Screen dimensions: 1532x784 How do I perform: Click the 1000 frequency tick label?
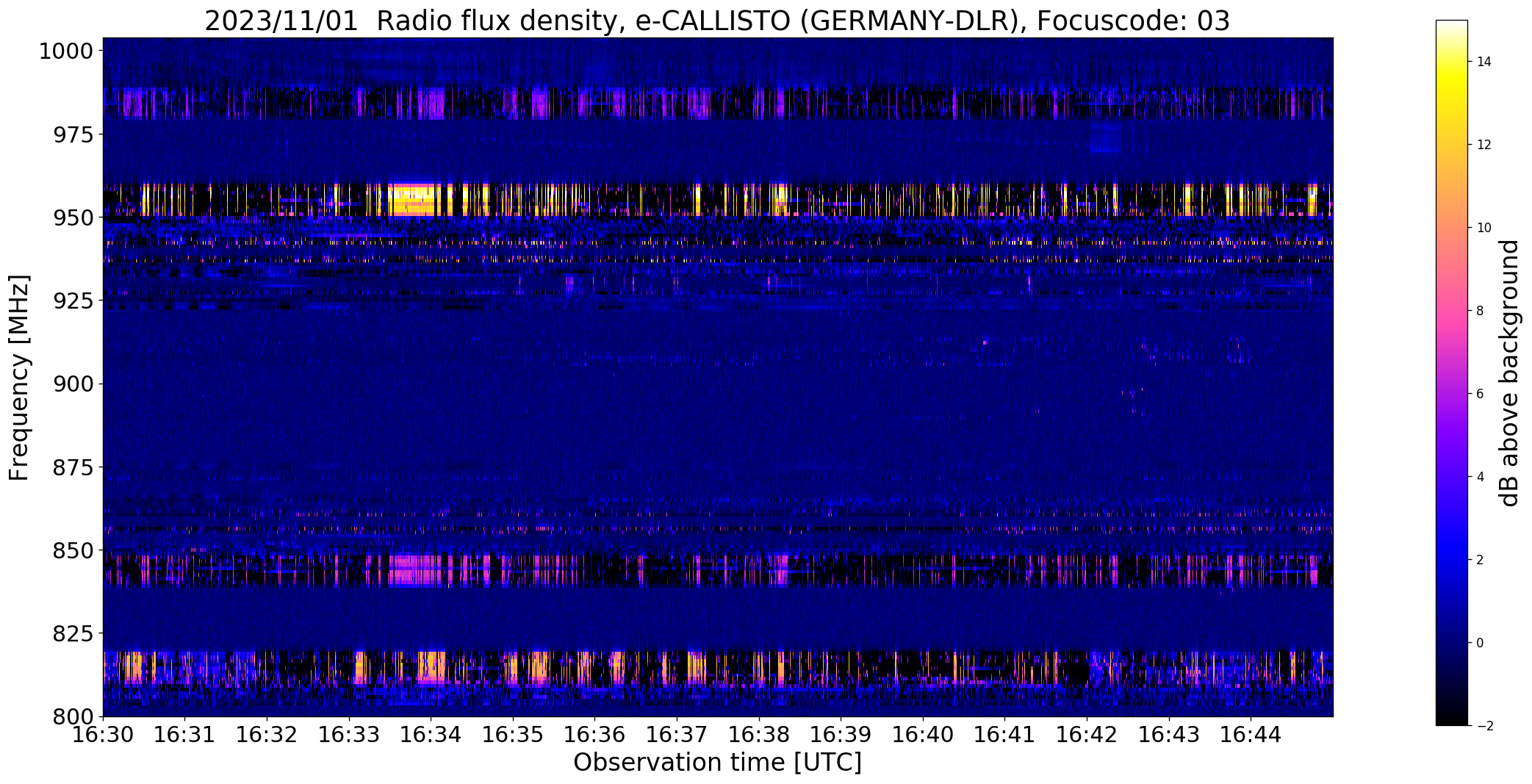coord(65,51)
